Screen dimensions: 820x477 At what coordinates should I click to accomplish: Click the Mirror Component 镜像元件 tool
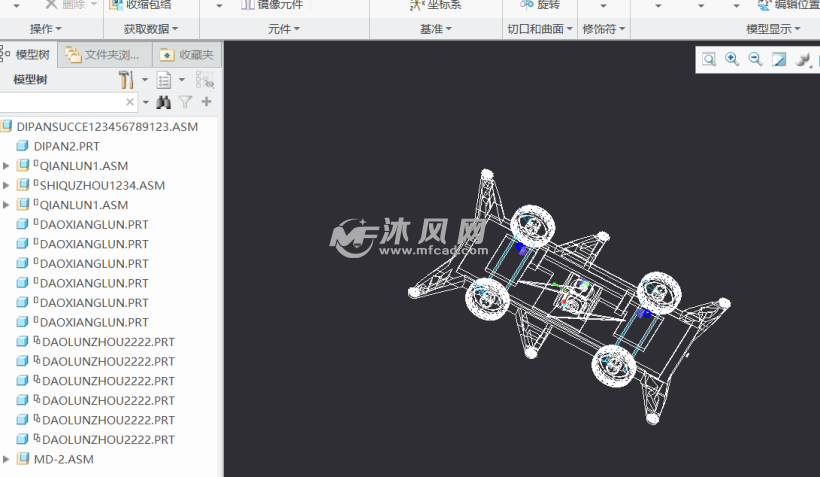(272, 5)
